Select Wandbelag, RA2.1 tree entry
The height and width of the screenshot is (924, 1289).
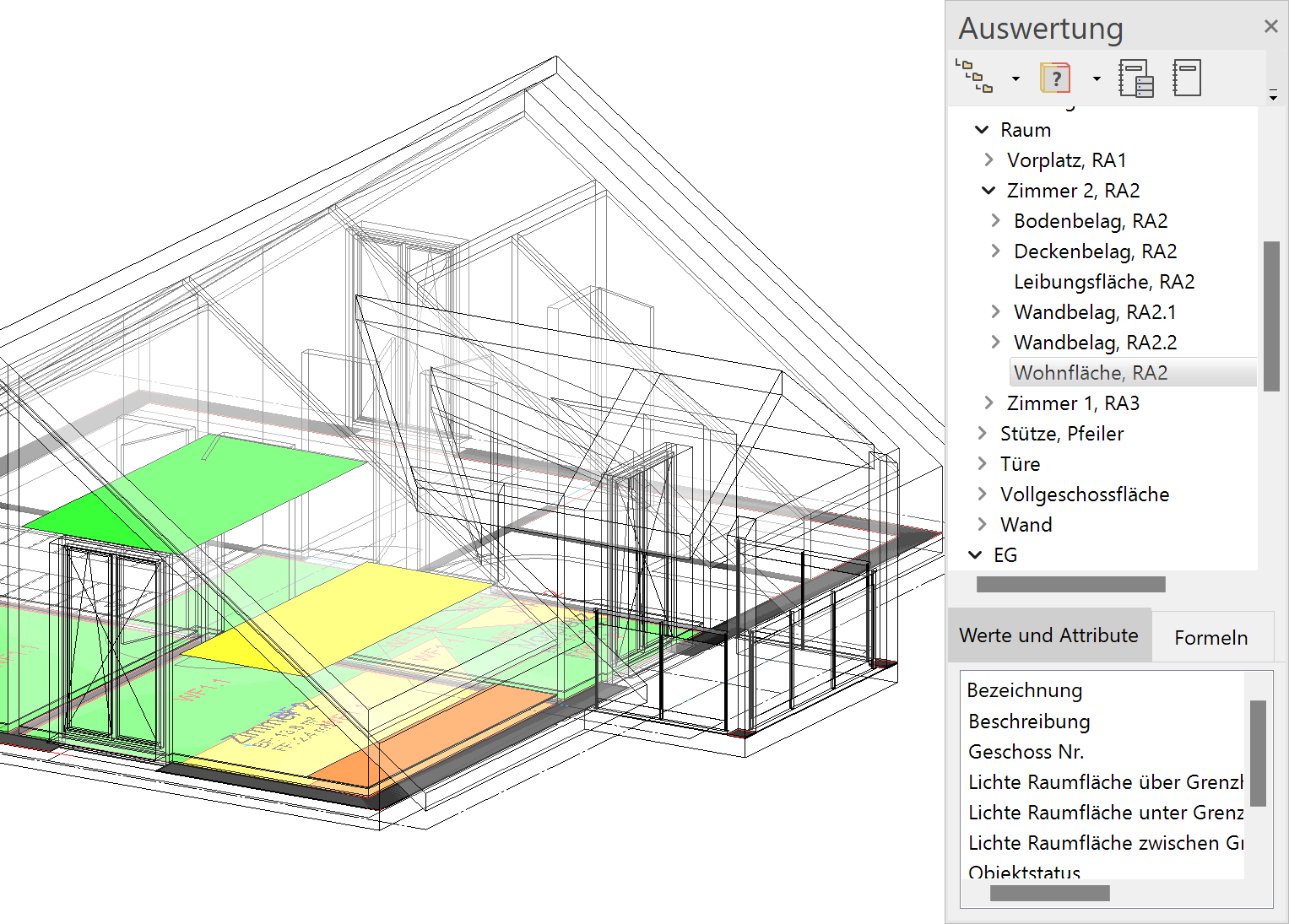(1095, 312)
